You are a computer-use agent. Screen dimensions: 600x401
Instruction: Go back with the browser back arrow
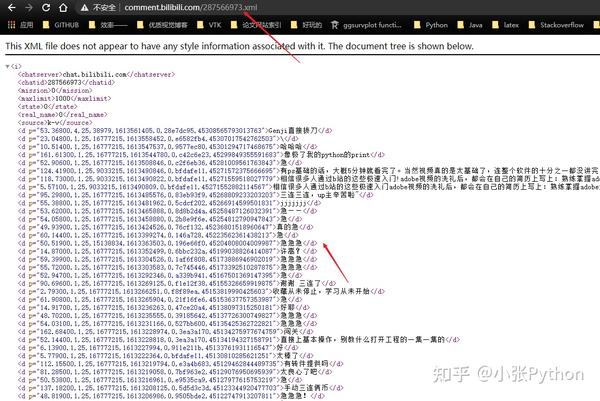(11, 7)
